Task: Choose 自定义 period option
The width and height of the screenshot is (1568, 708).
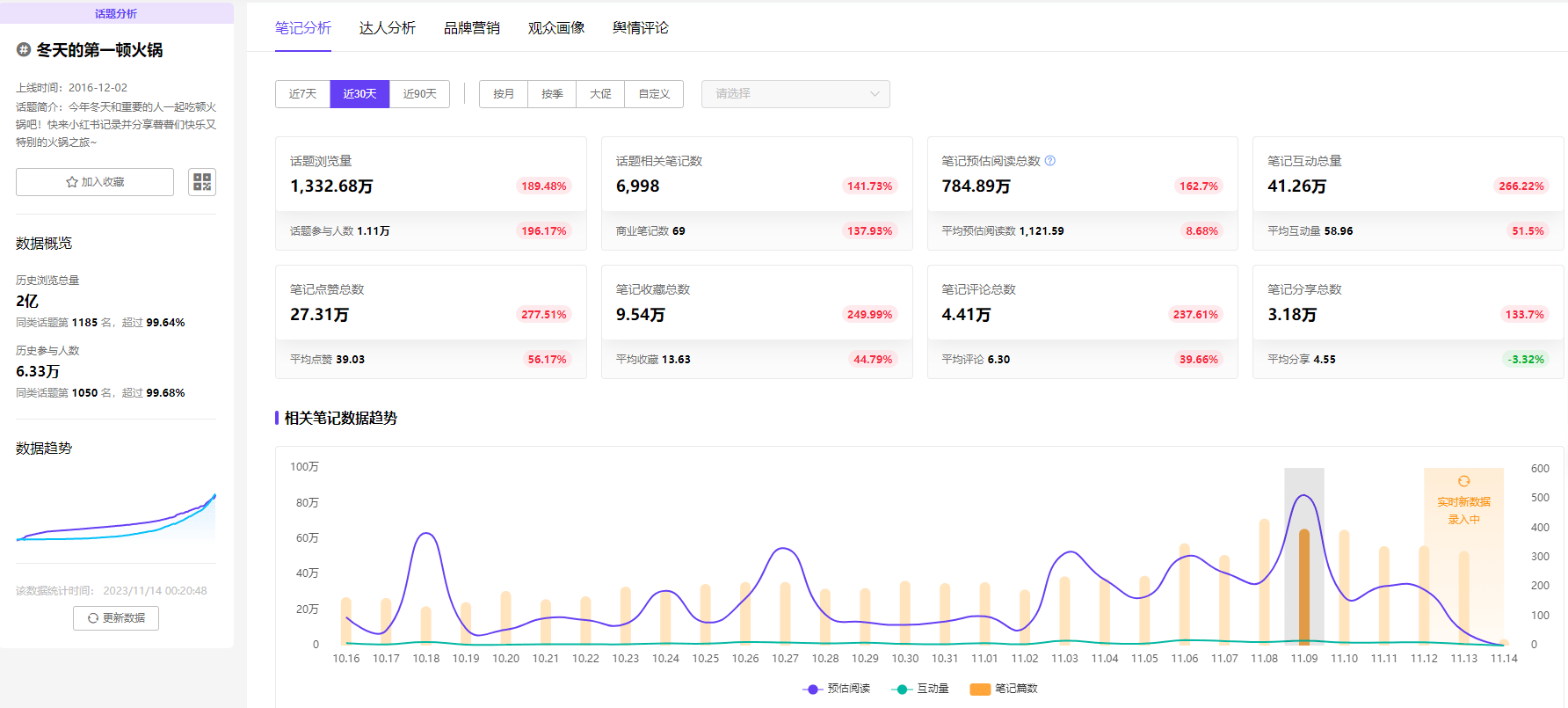Action: click(x=654, y=94)
